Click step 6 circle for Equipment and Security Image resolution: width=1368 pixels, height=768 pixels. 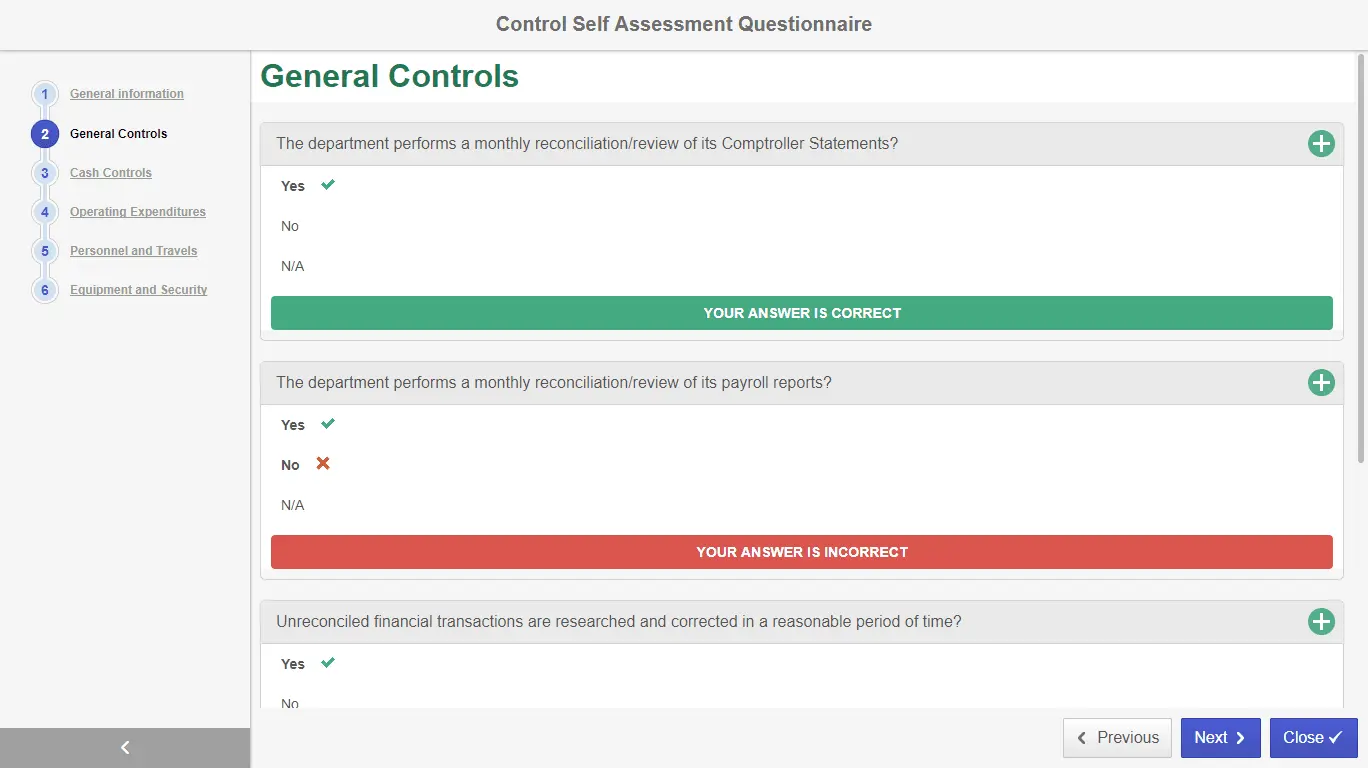point(45,290)
